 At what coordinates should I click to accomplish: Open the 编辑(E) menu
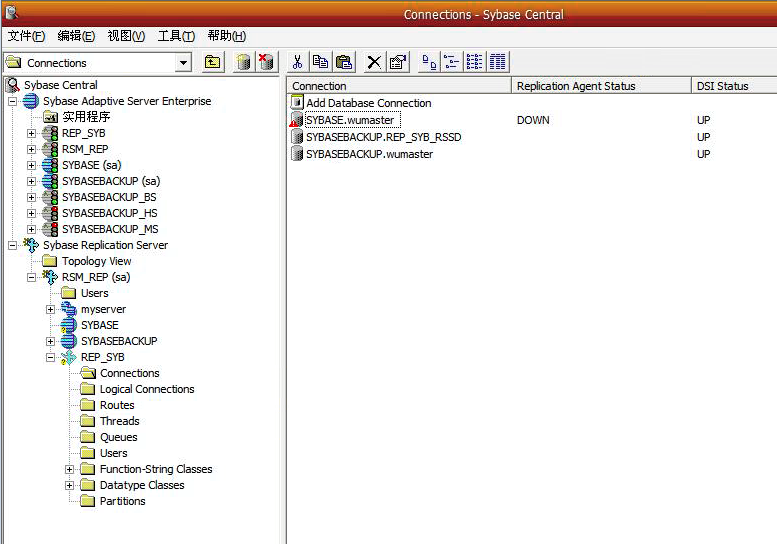[x=76, y=36]
